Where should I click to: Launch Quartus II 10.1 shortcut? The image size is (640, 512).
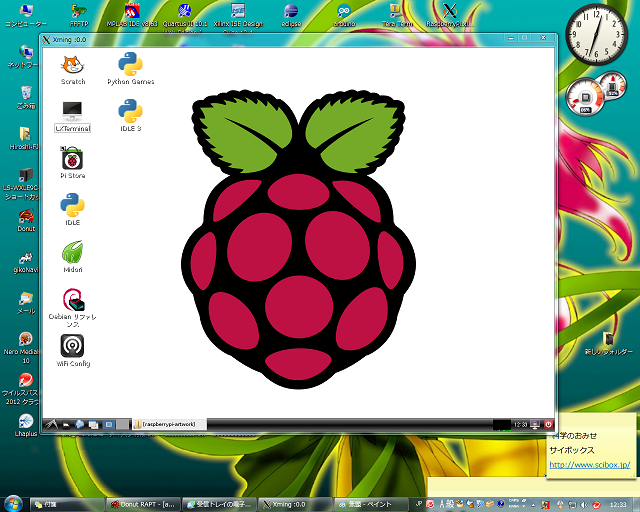[x=185, y=16]
